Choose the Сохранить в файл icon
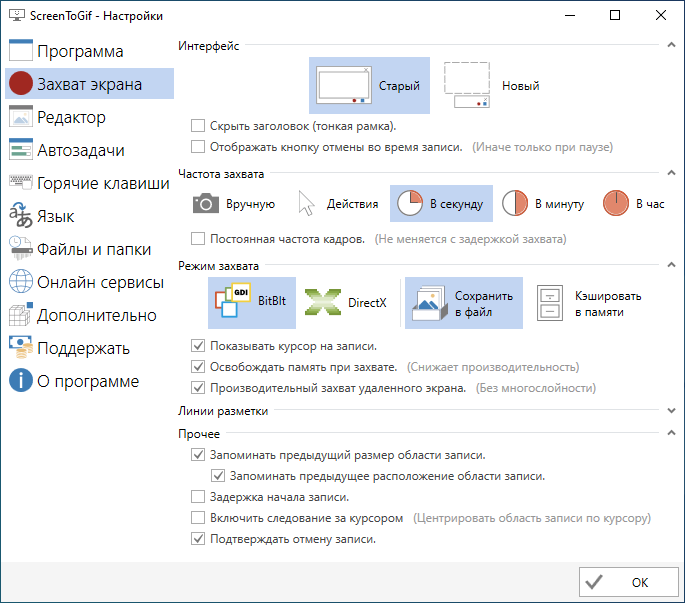The image size is (685, 603). (430, 303)
